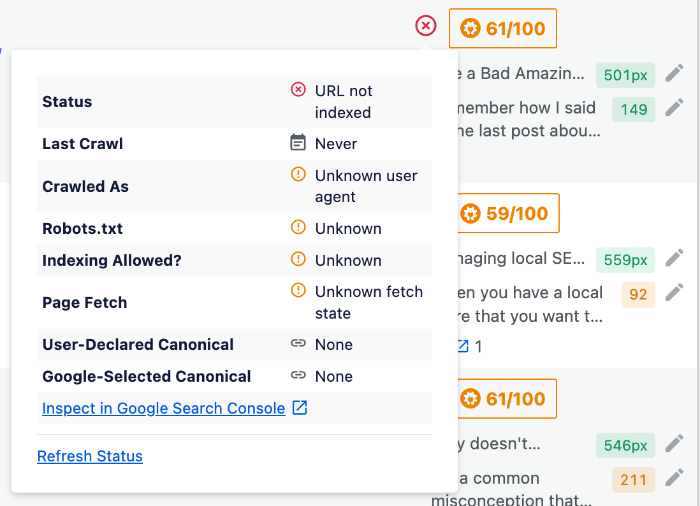Edit the description next to 92 badge

click(x=674, y=293)
